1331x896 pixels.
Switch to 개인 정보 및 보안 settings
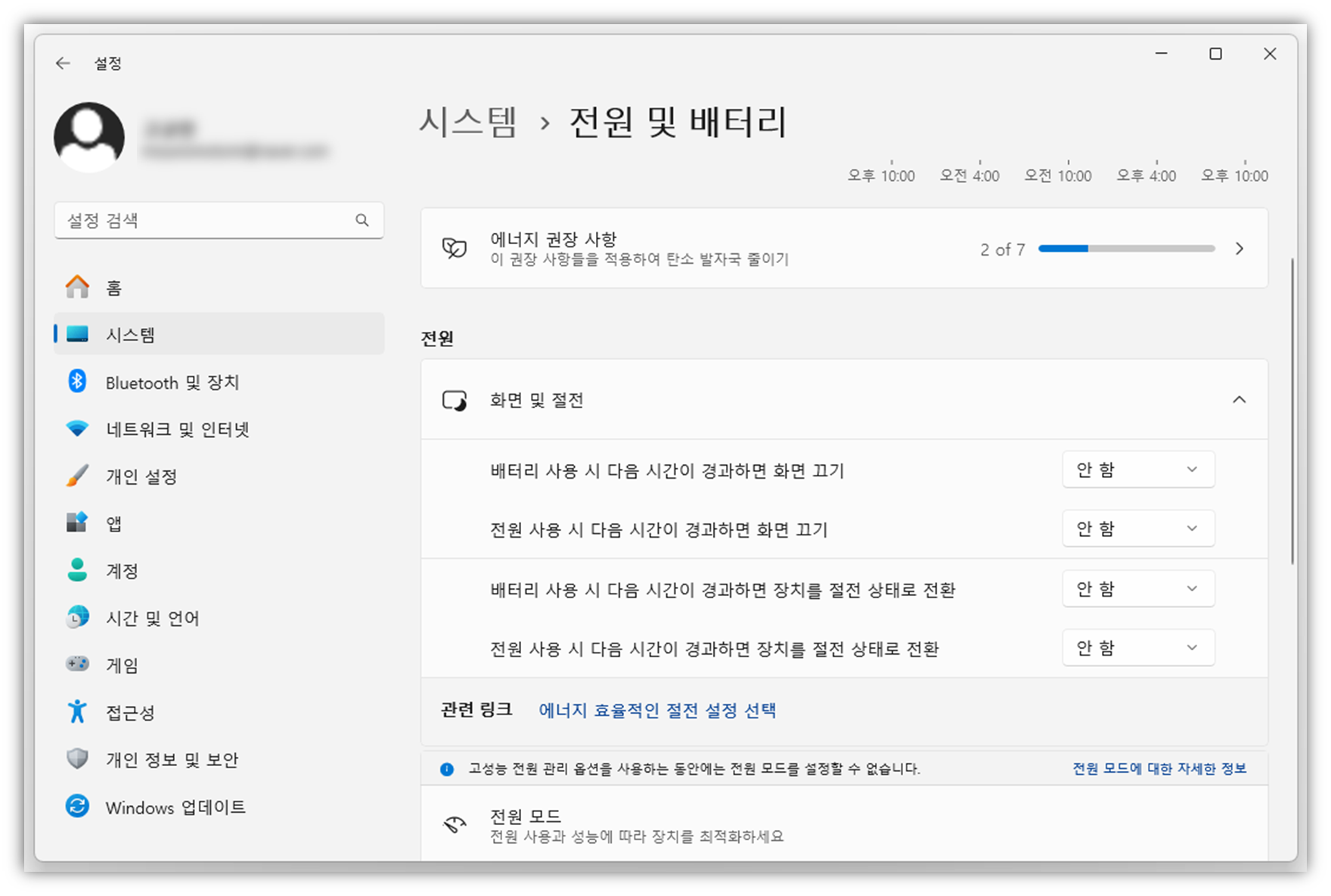tap(76, 759)
